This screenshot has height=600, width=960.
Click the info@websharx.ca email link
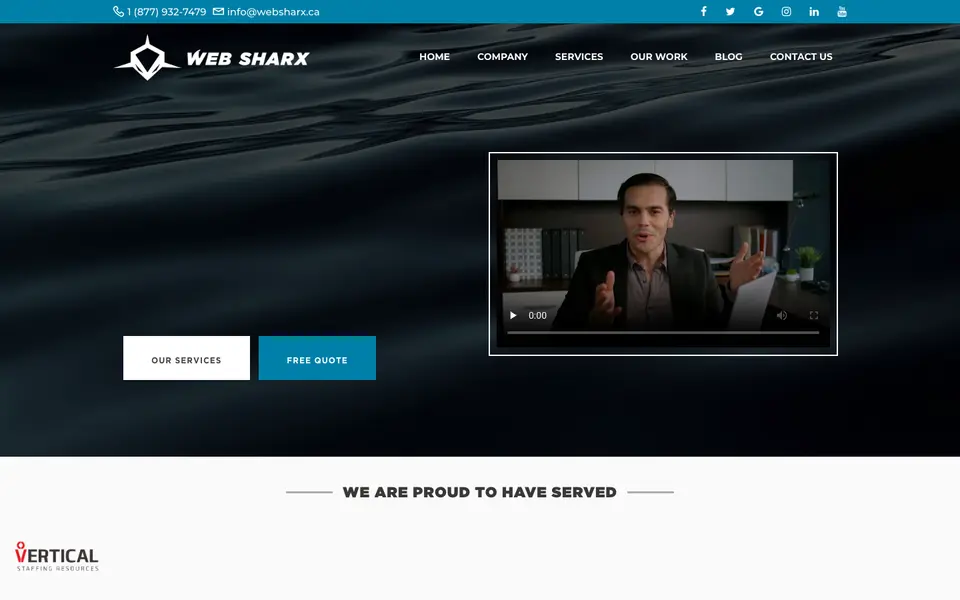point(273,12)
